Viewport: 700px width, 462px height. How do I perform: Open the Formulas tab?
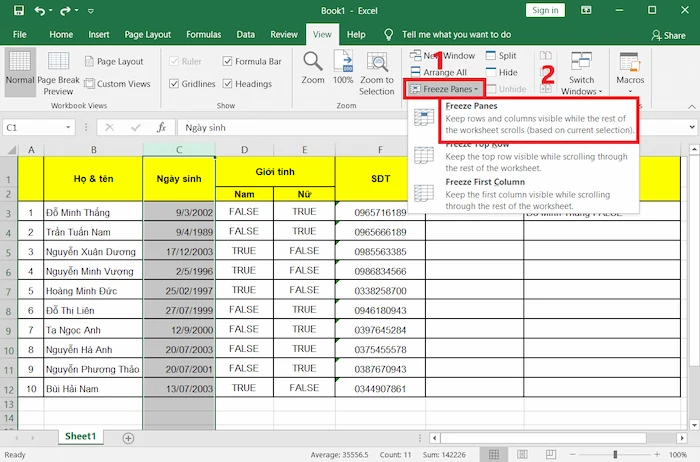pyautogui.click(x=204, y=34)
